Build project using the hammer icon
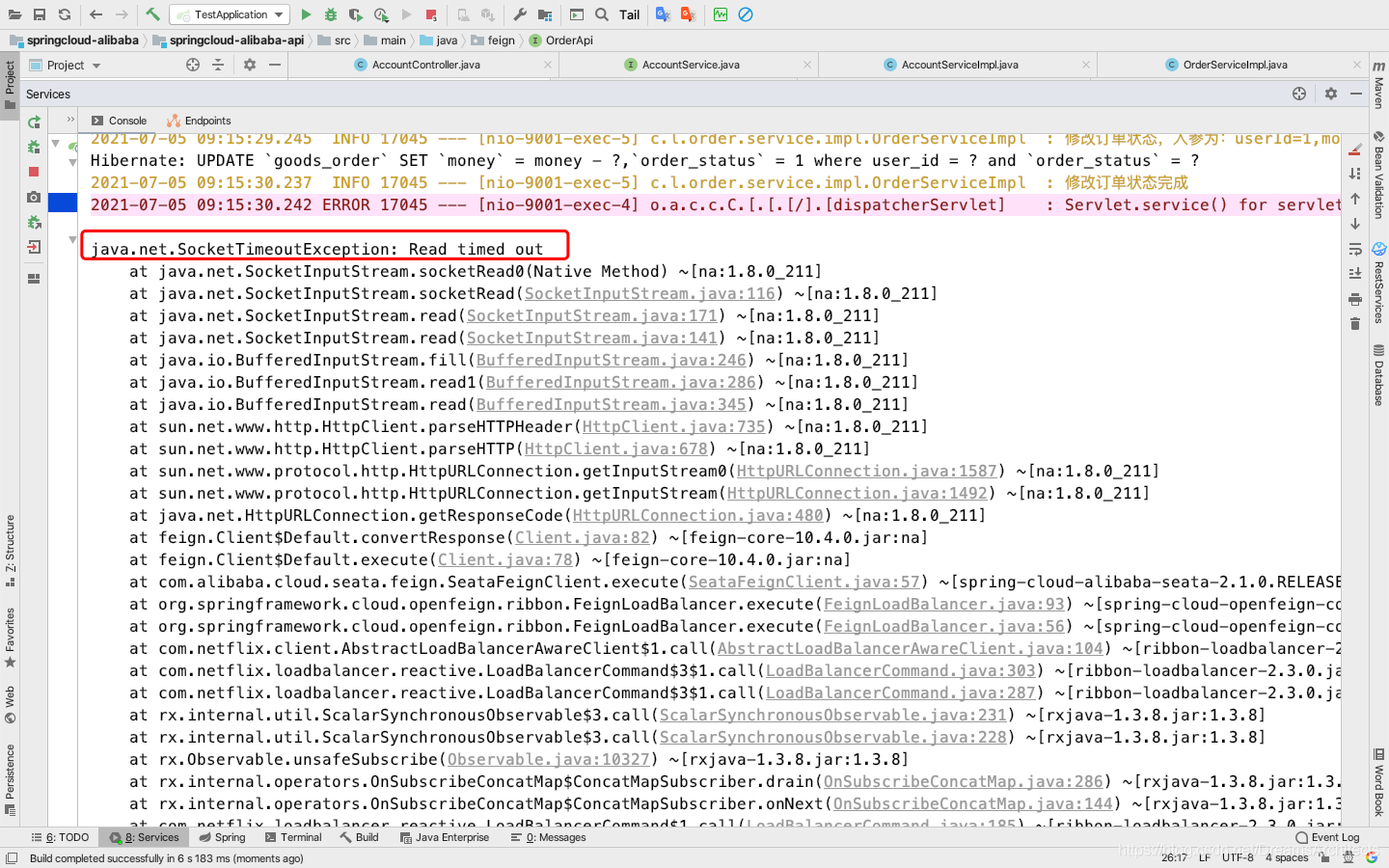 (x=152, y=14)
